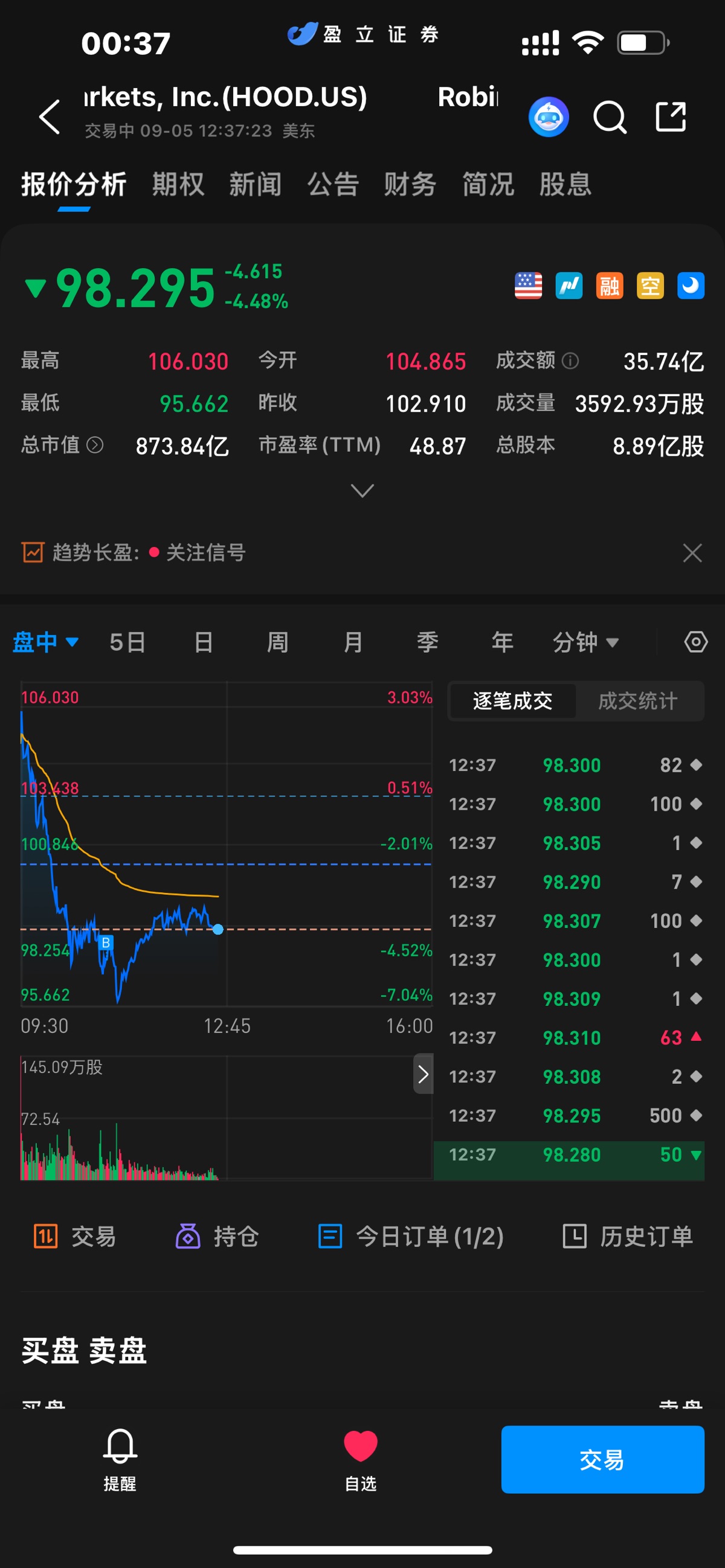Switch to 年 yearly chart
Viewport: 725px width, 1568px height.
(x=503, y=642)
